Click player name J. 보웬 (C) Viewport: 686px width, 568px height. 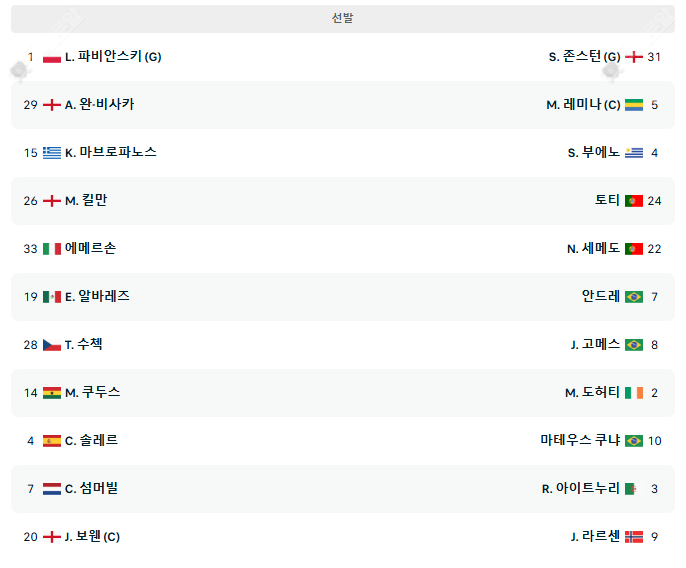click(92, 537)
